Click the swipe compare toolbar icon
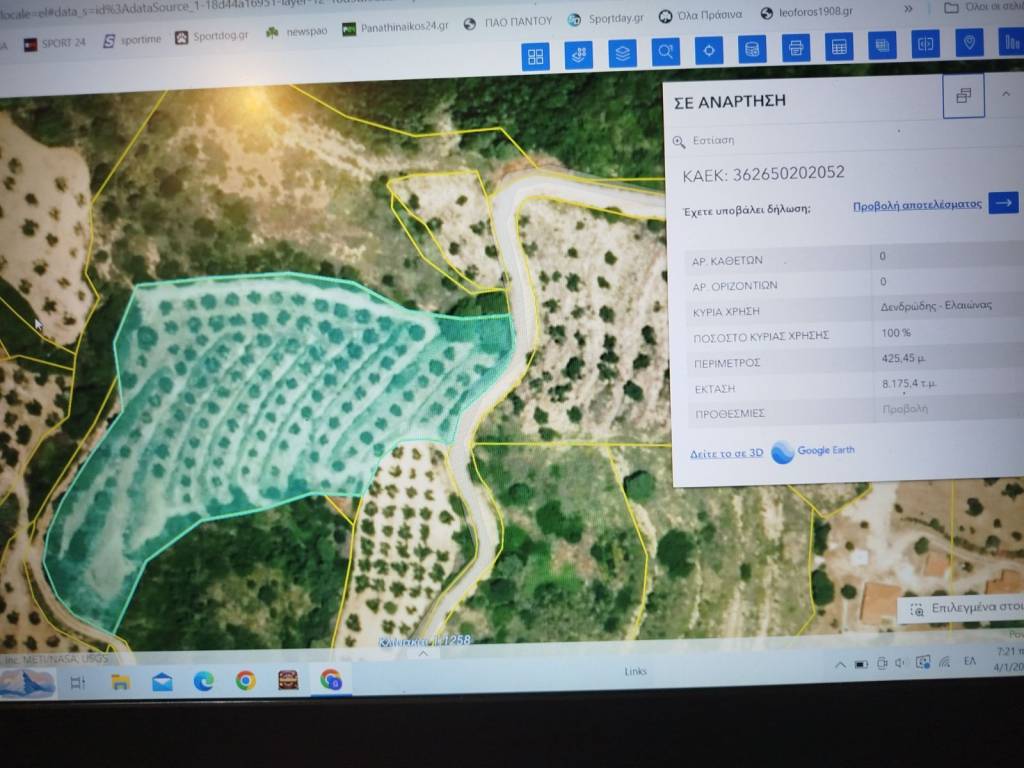 926,44
